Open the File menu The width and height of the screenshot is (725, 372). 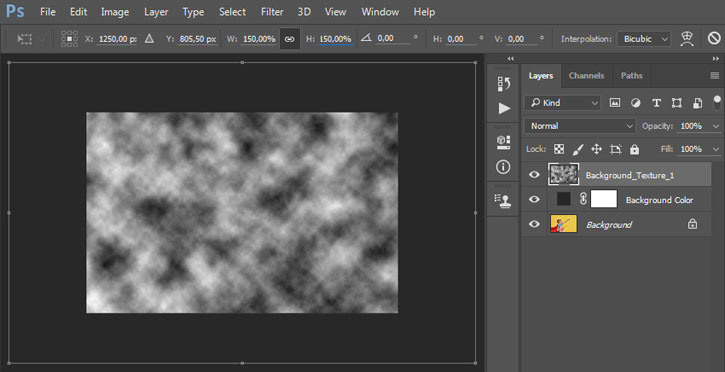coord(48,12)
